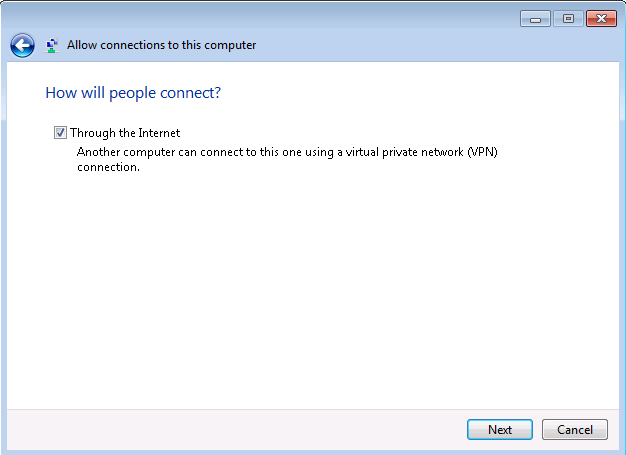Click the "How will people connect?" heading
626x455 pixels.
pos(133,93)
